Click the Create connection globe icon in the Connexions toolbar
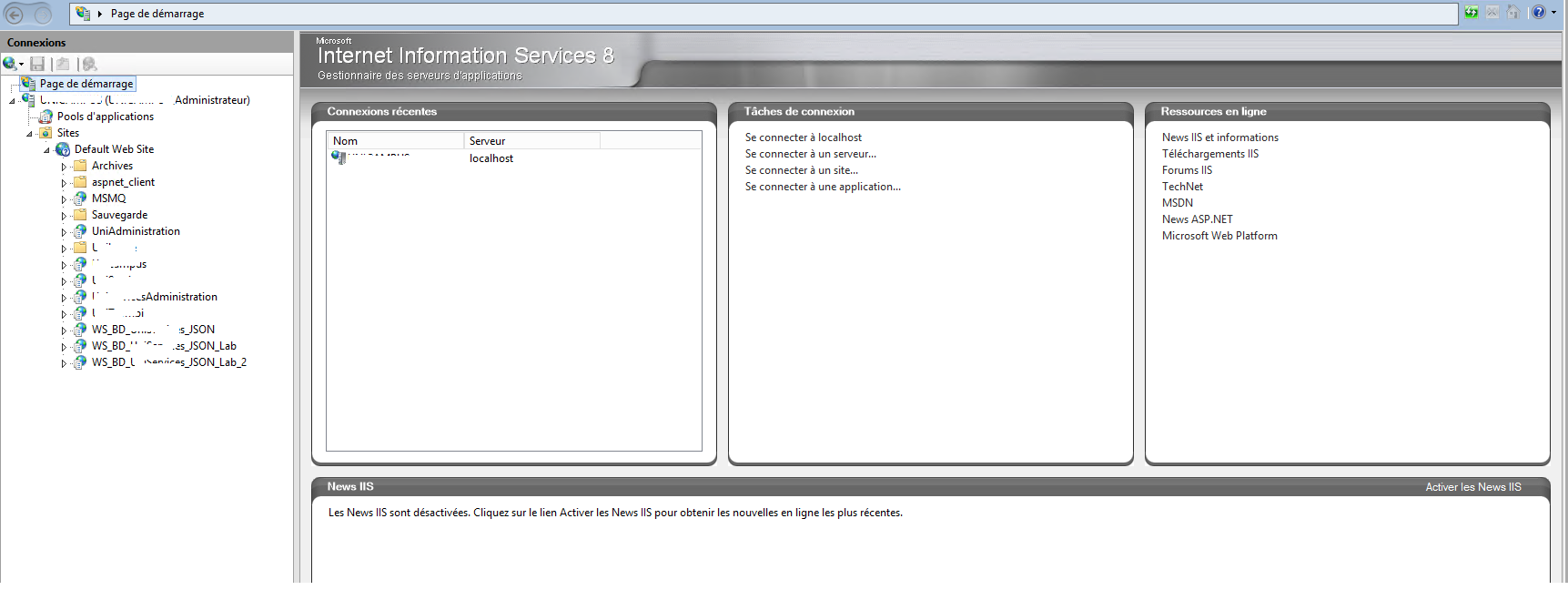The width and height of the screenshot is (1568, 590). point(9,64)
